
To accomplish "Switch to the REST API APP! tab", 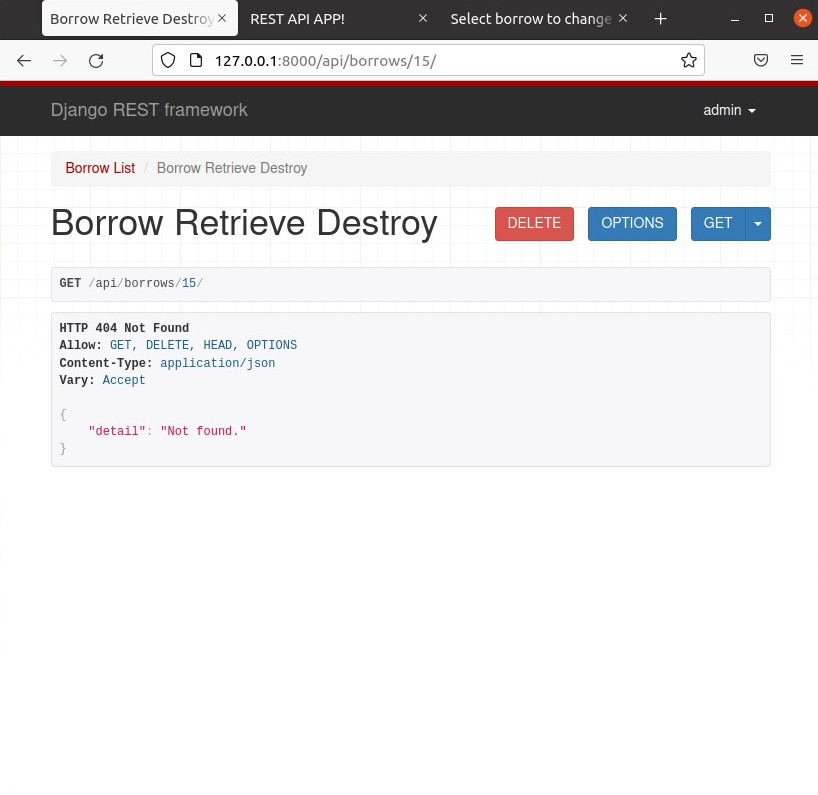I will 320,19.
